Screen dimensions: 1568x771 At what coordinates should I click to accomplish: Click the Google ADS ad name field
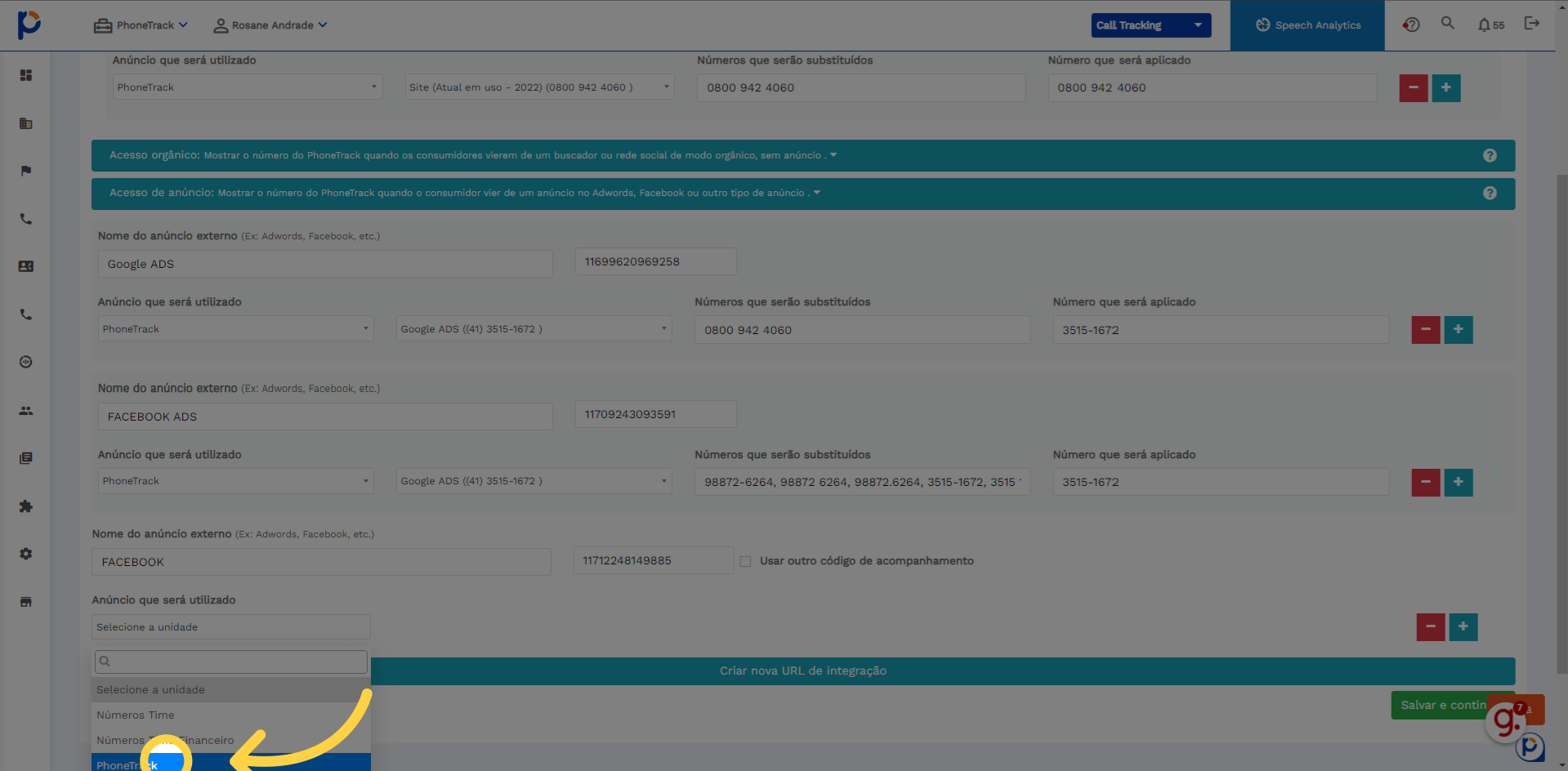325,264
